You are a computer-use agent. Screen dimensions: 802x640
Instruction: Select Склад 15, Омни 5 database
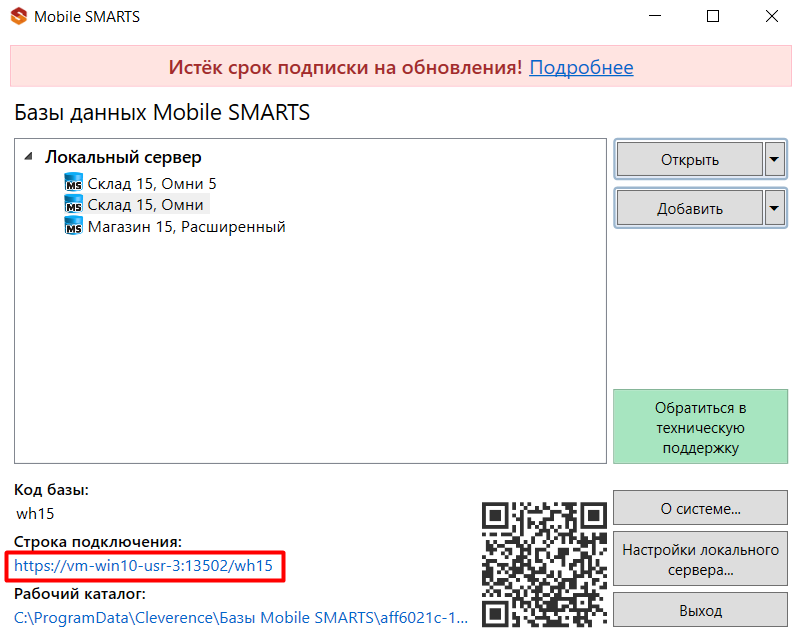152,183
